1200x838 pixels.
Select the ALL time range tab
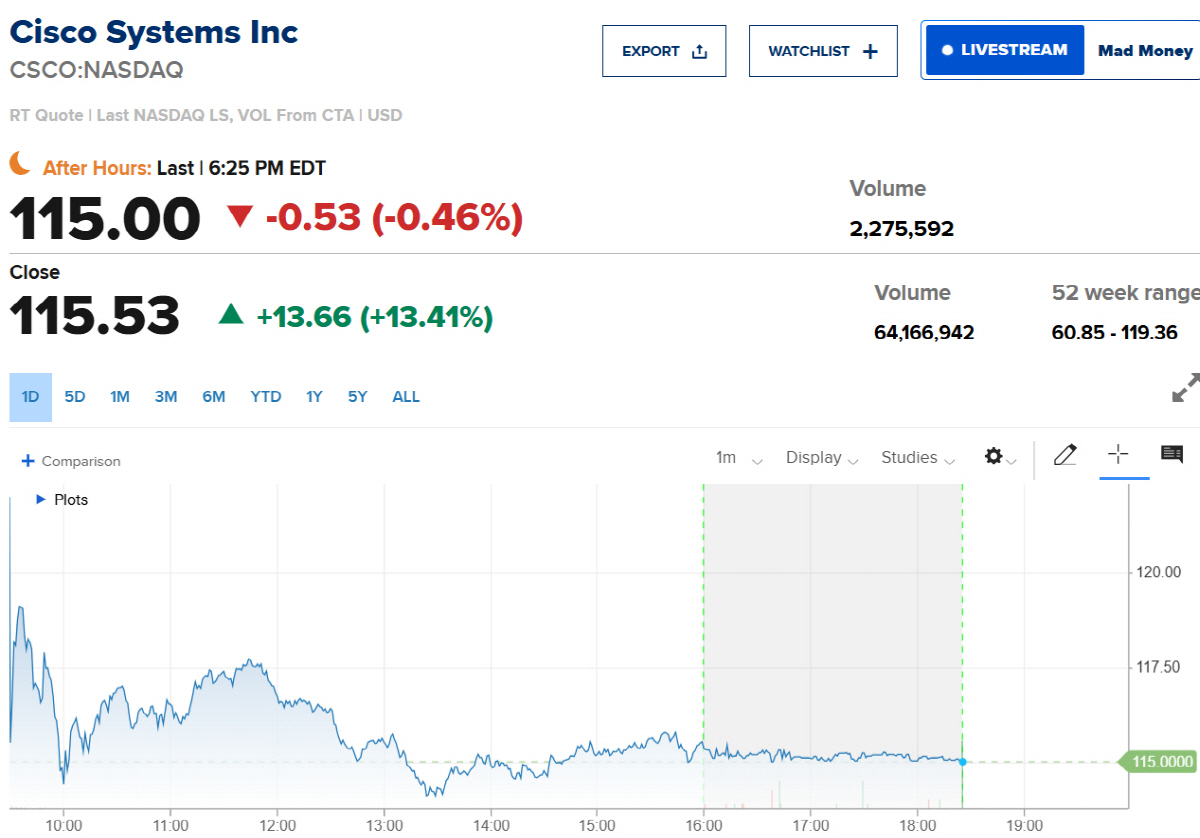tap(406, 397)
